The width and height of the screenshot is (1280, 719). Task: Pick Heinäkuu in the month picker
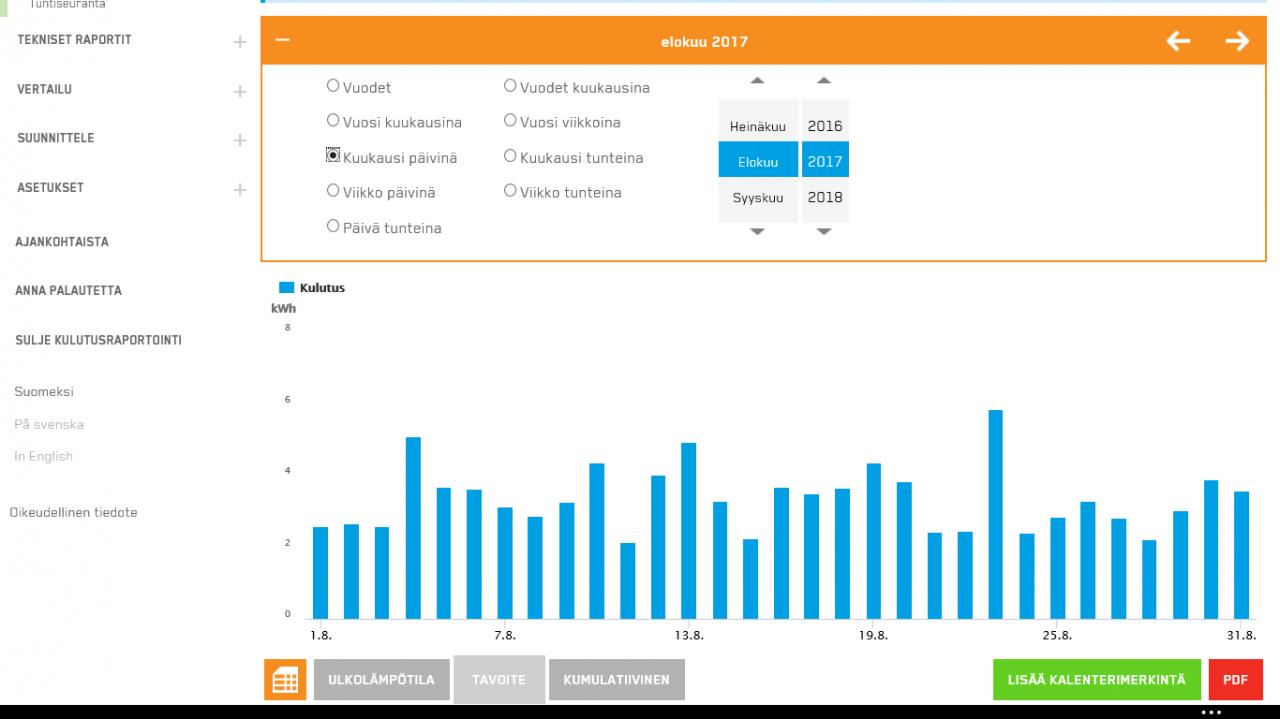coord(758,127)
